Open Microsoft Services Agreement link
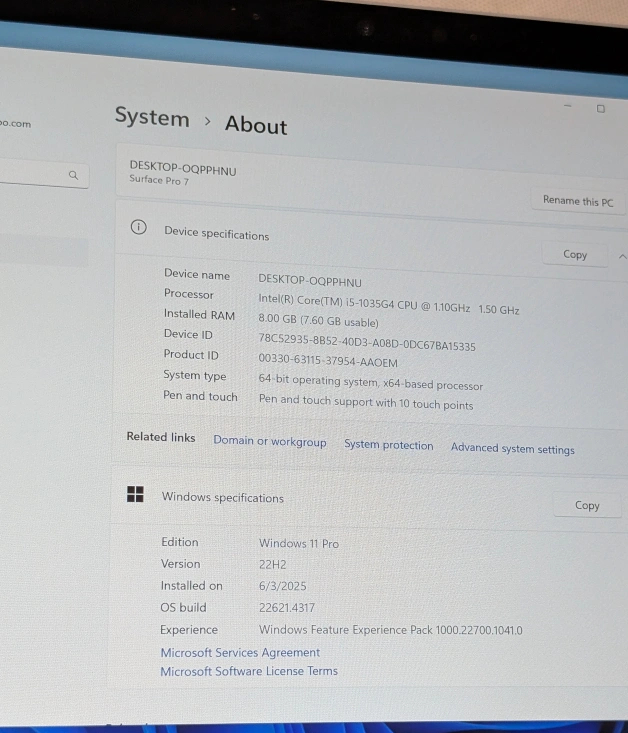628x733 pixels. (240, 652)
